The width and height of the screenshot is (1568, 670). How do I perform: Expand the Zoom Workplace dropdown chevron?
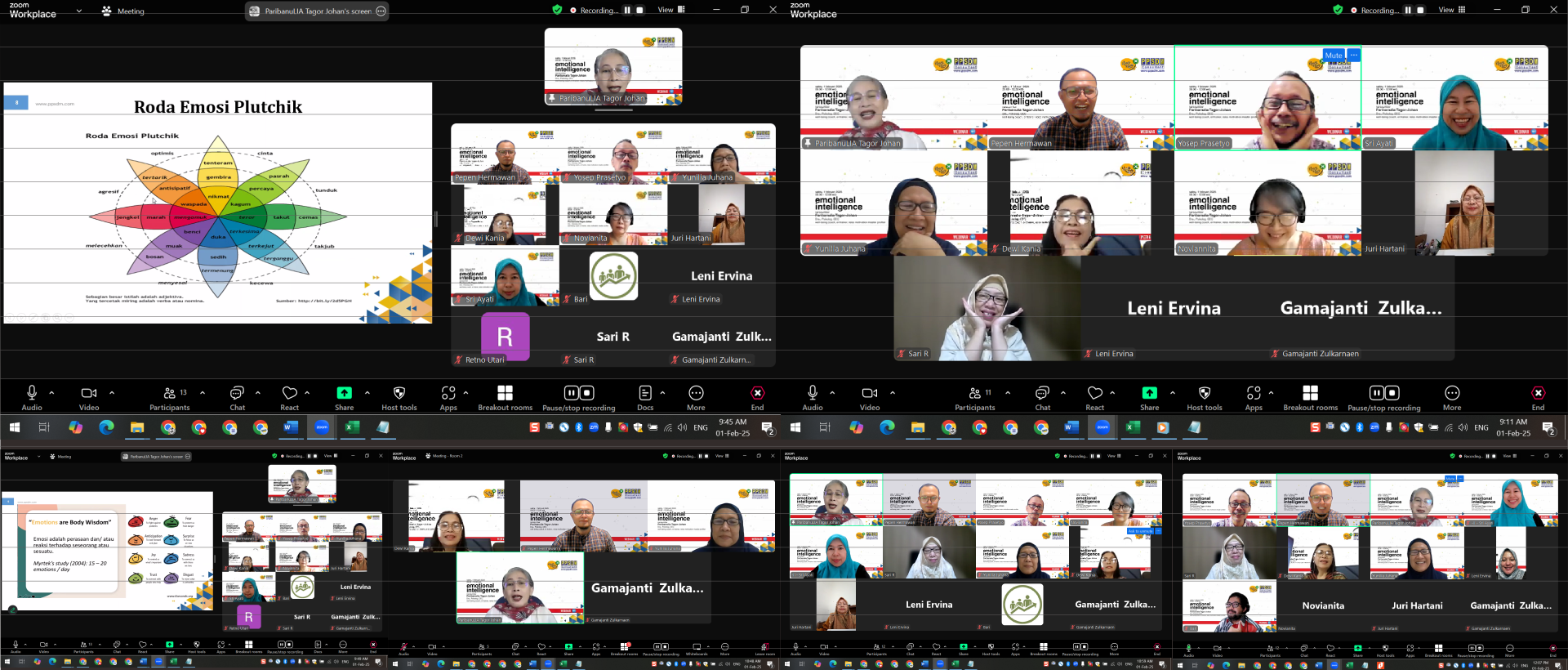[79, 11]
